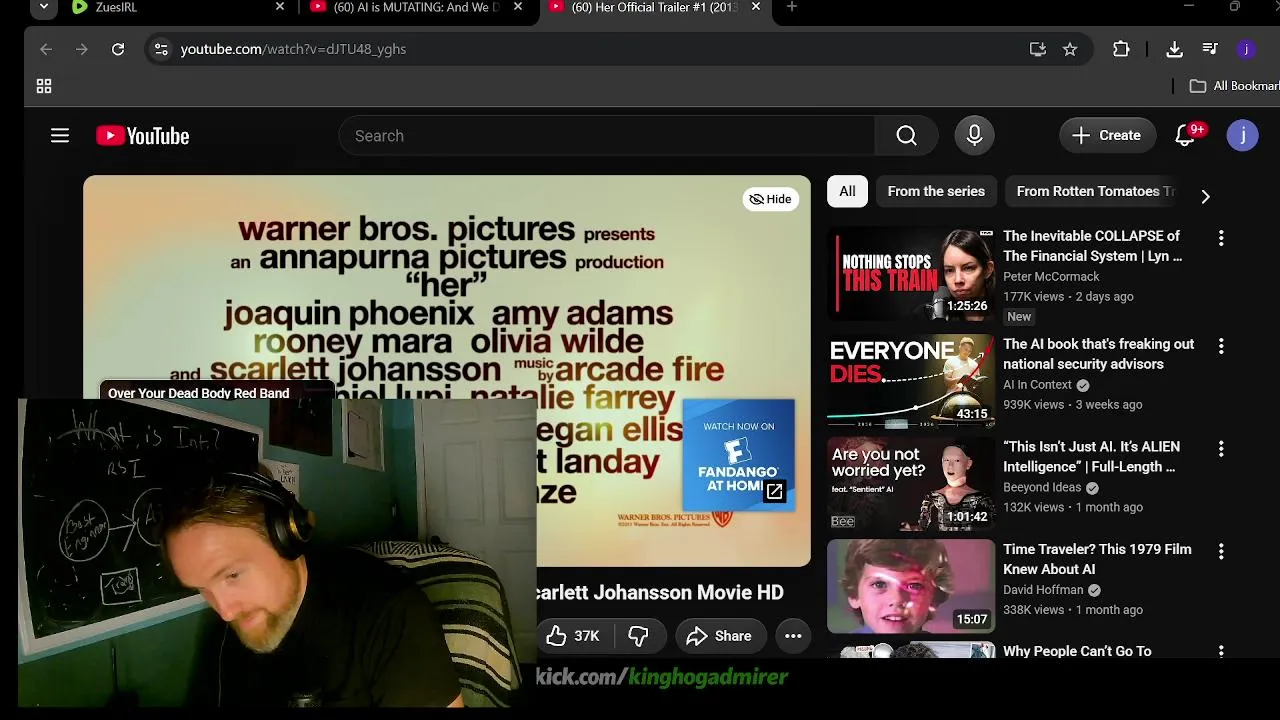Close the Her Official Trailer tab
This screenshot has width=1280, height=720.
[x=756, y=7]
